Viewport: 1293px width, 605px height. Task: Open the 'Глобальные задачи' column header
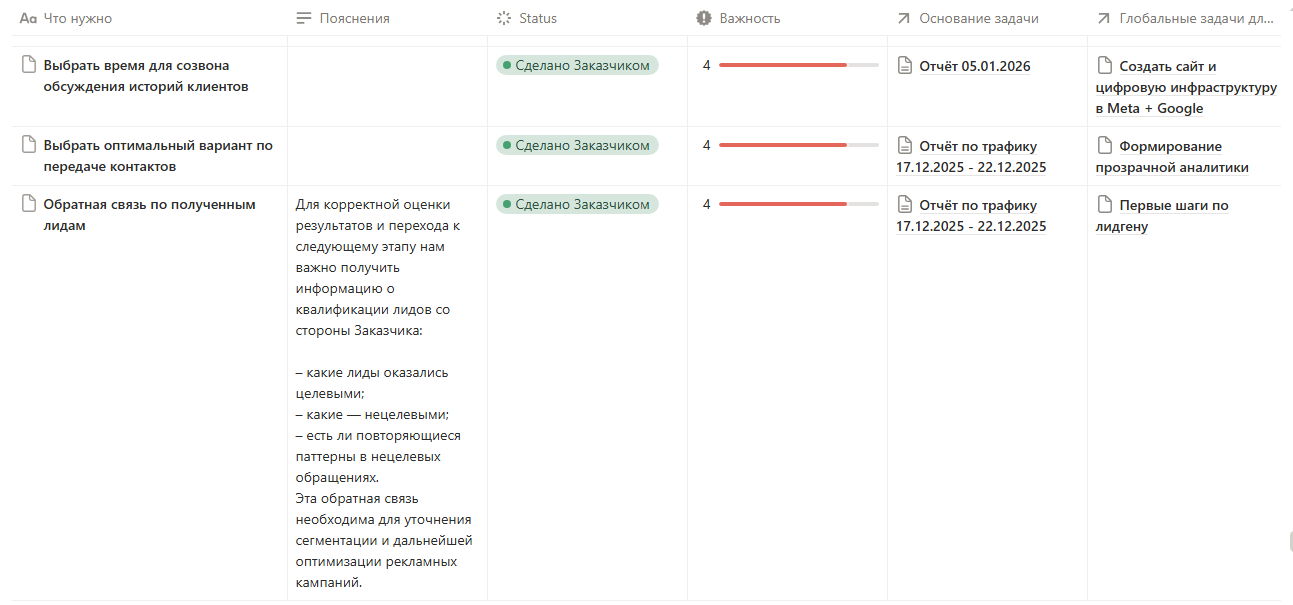pos(1184,18)
